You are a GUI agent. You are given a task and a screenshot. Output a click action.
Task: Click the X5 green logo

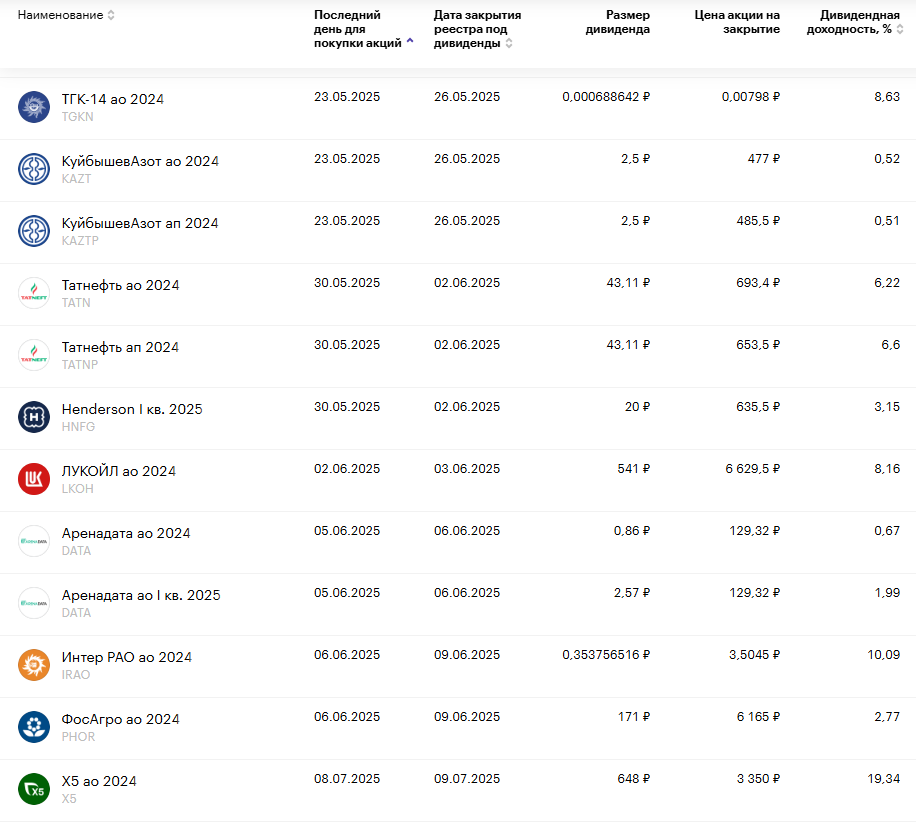point(34,789)
